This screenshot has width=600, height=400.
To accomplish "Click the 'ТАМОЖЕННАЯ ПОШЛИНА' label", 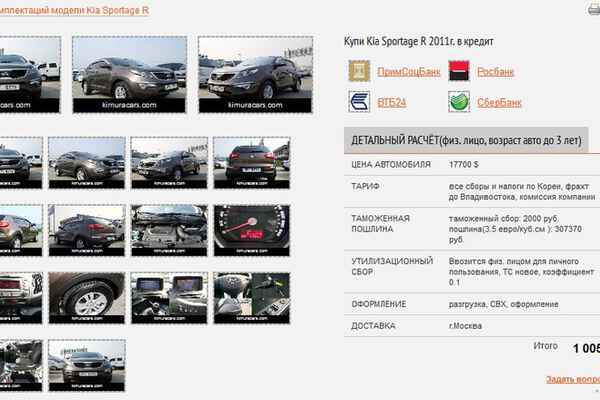I will 380,224.
